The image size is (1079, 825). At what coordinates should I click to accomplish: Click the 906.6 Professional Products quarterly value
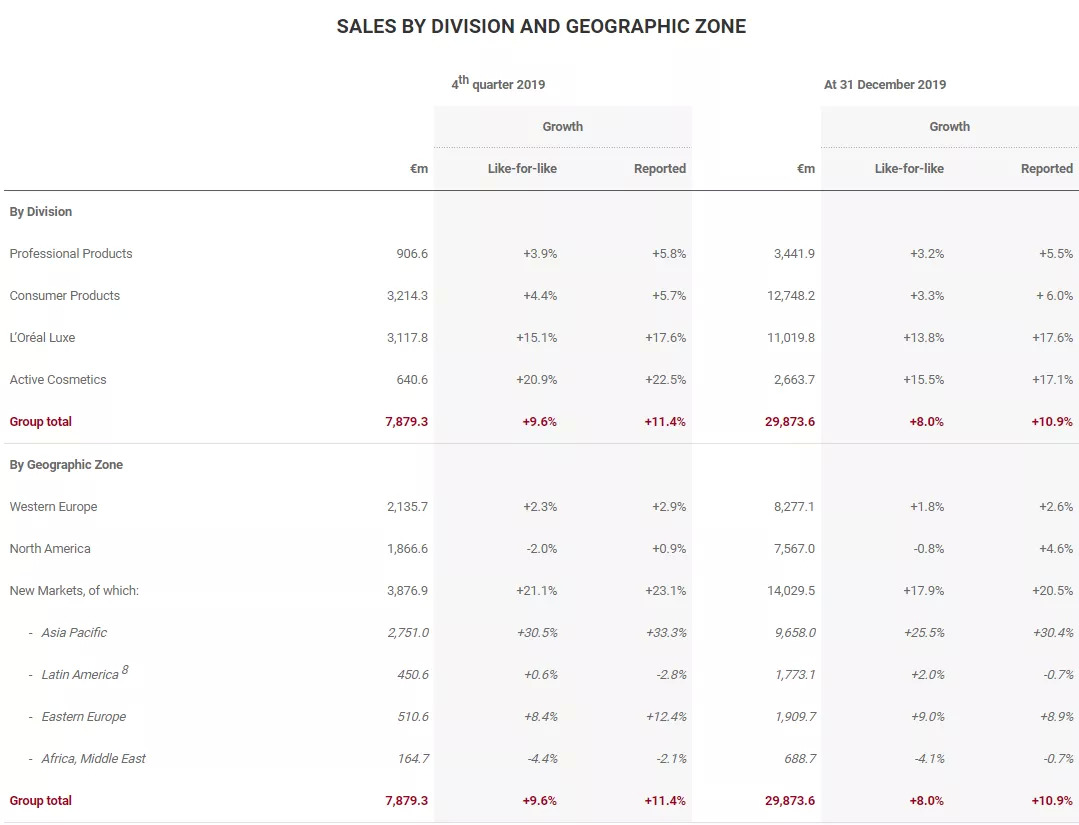[412, 254]
